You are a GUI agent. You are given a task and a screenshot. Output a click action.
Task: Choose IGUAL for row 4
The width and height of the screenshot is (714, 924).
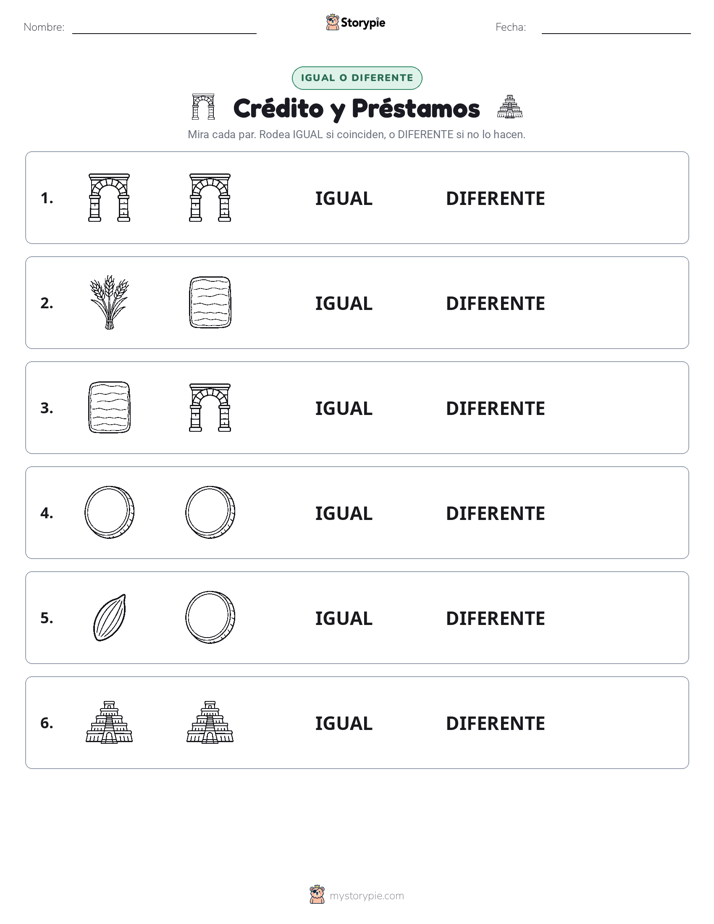pos(343,513)
